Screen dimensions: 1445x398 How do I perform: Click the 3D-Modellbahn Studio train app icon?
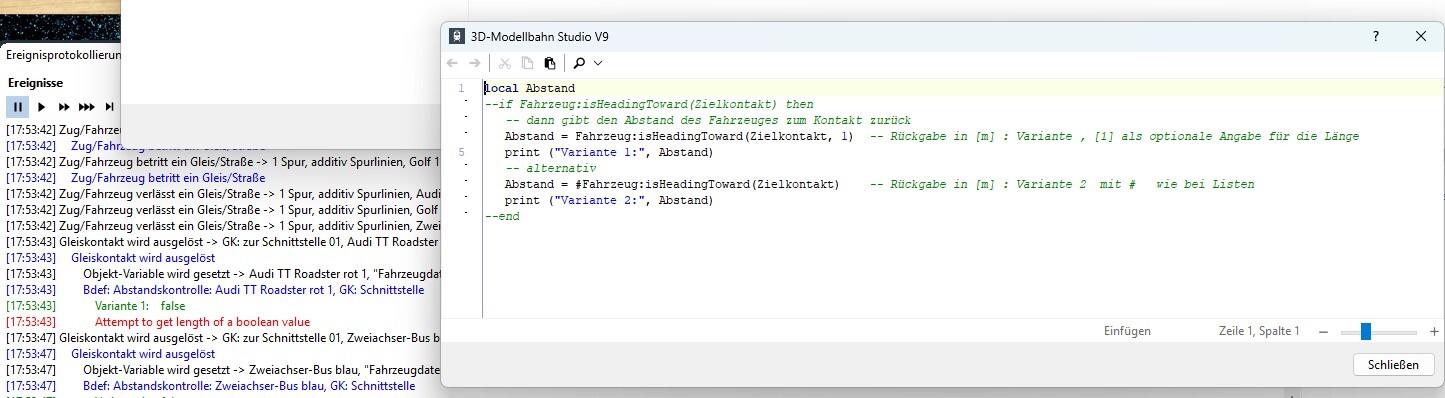point(456,36)
